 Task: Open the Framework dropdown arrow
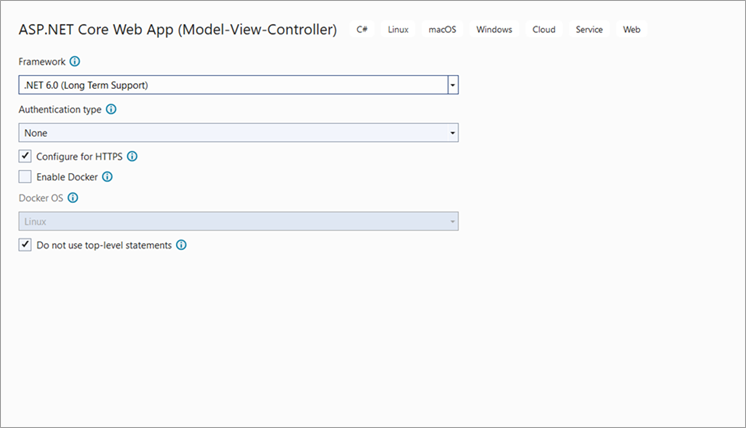point(453,86)
